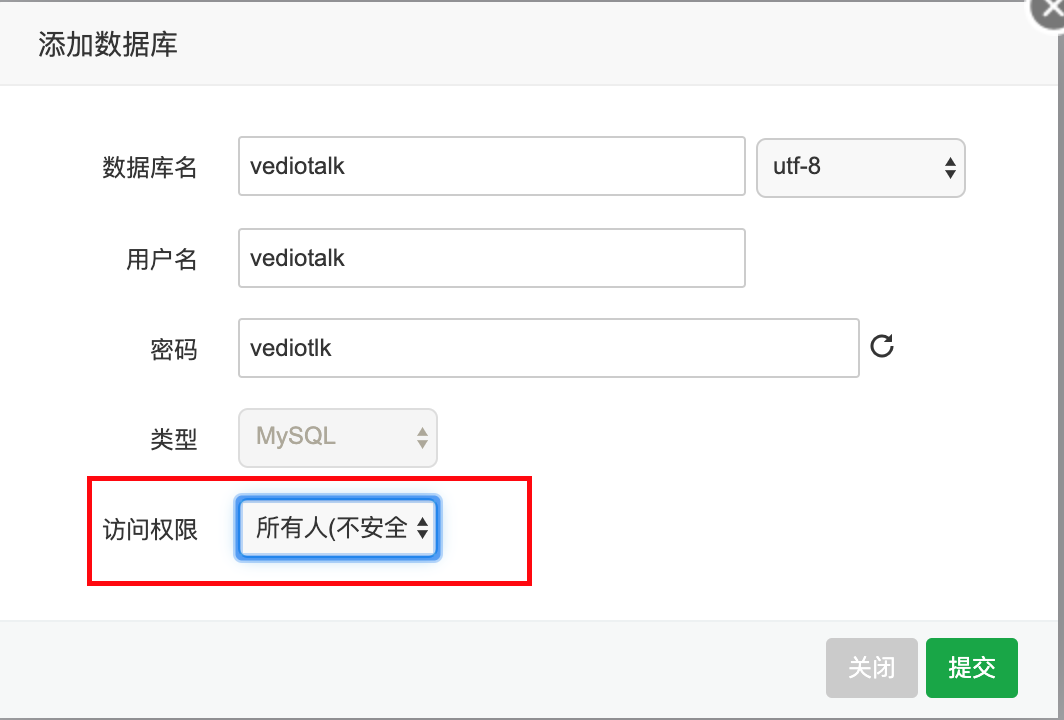Click the 密码 label
1064x720 pixels.
coord(174,349)
